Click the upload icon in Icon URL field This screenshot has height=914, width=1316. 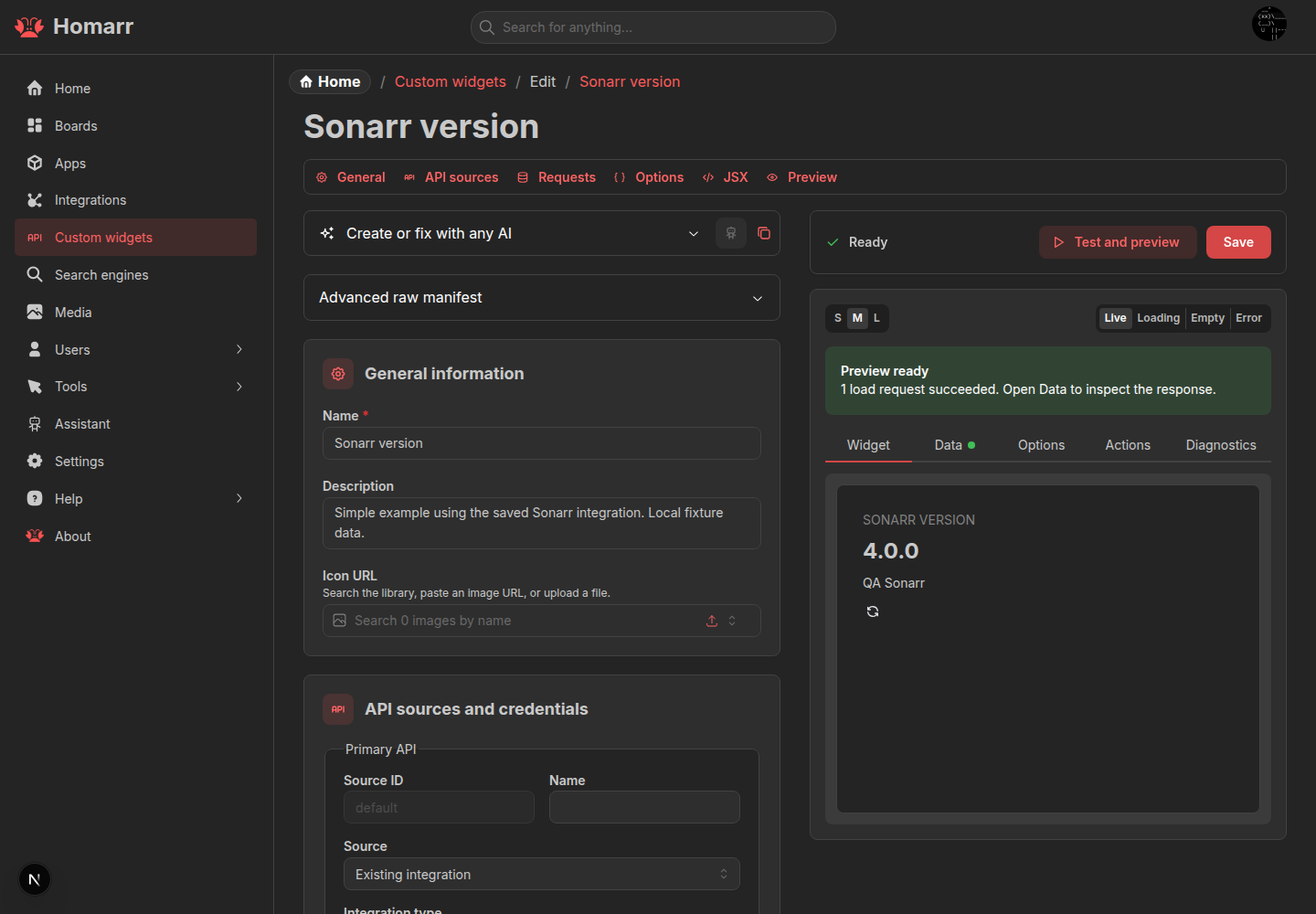tap(712, 621)
